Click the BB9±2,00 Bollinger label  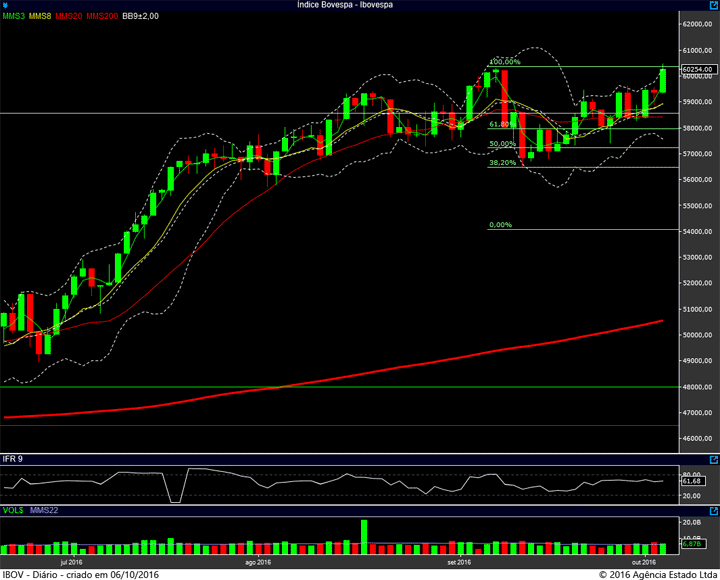(141, 16)
